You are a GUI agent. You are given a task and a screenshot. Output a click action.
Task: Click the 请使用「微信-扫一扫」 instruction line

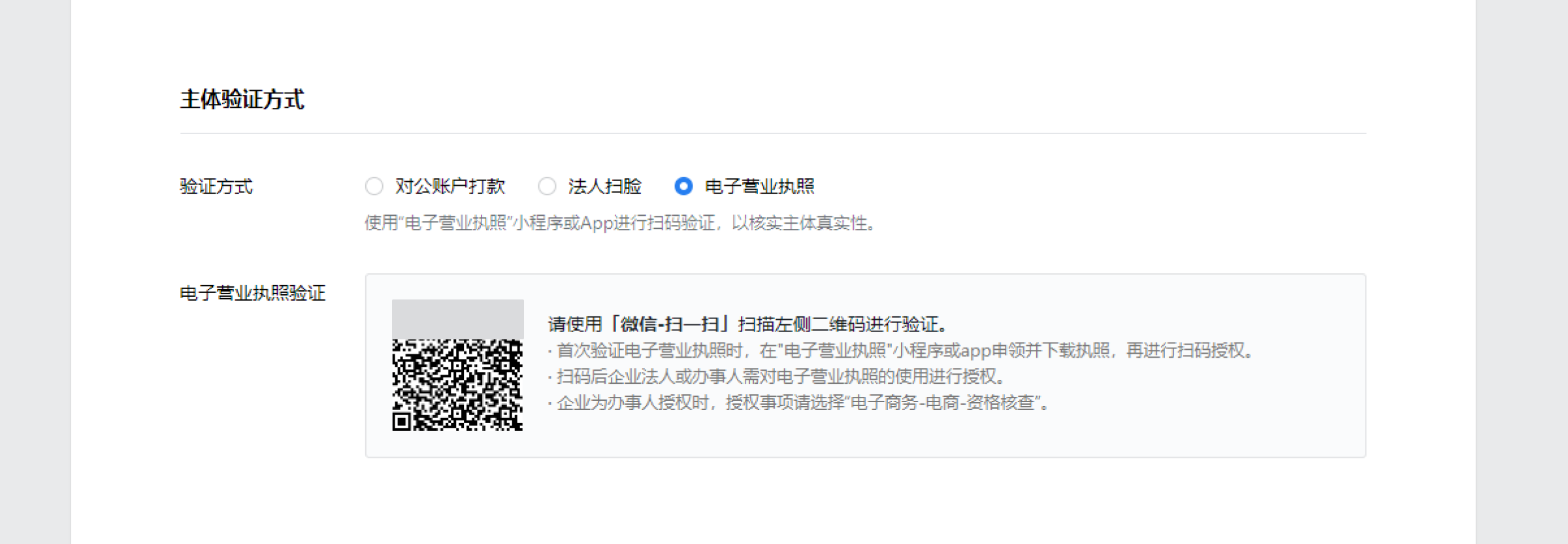tap(747, 324)
